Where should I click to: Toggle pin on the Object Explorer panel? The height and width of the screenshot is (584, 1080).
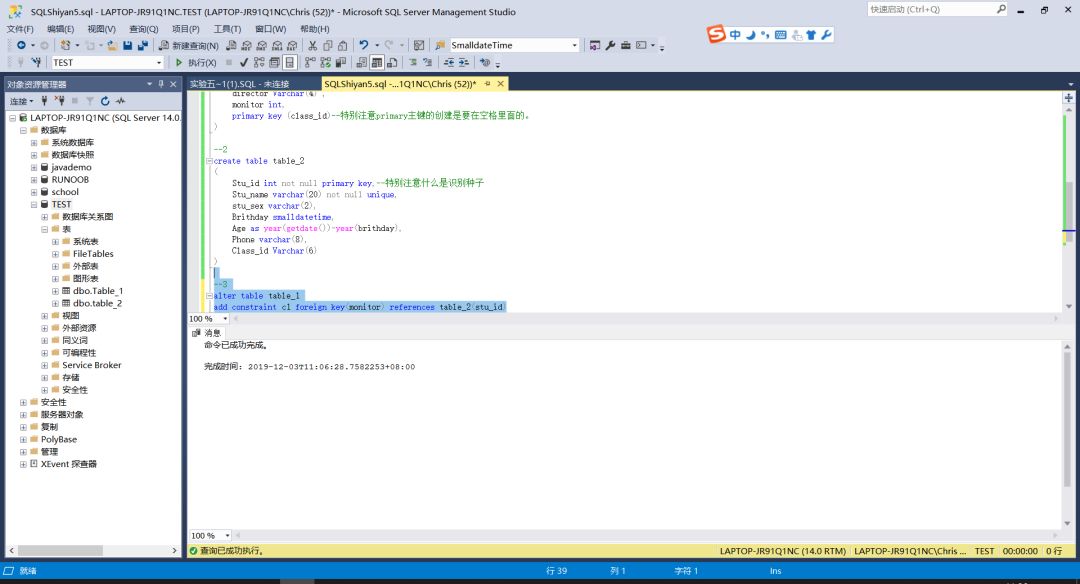point(160,84)
